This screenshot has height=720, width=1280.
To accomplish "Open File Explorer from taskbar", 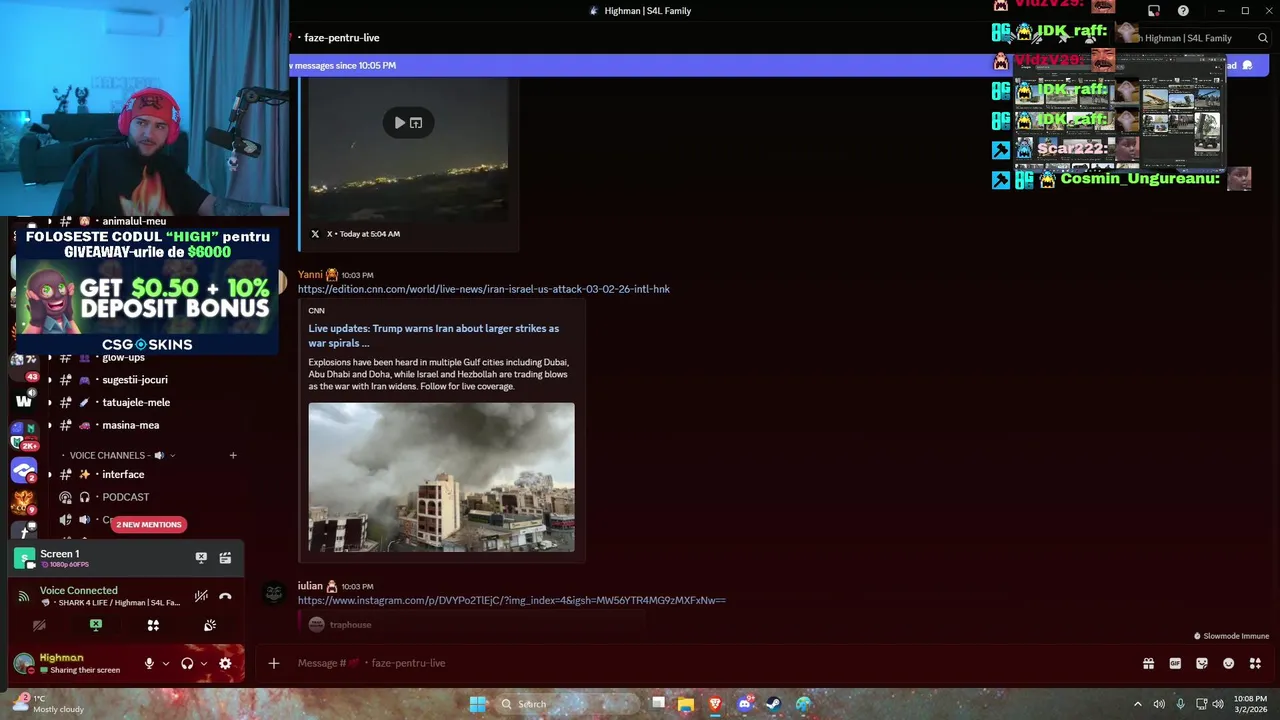I will coord(686,704).
